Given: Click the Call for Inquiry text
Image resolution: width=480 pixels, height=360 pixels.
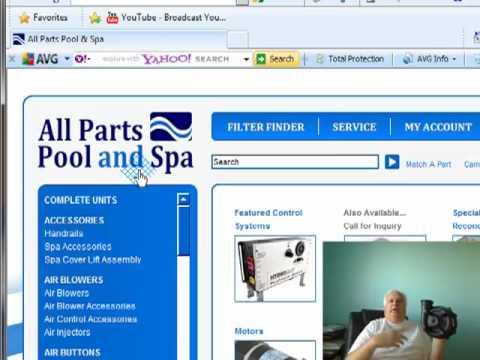Looking at the screenshot, I should tap(372, 226).
